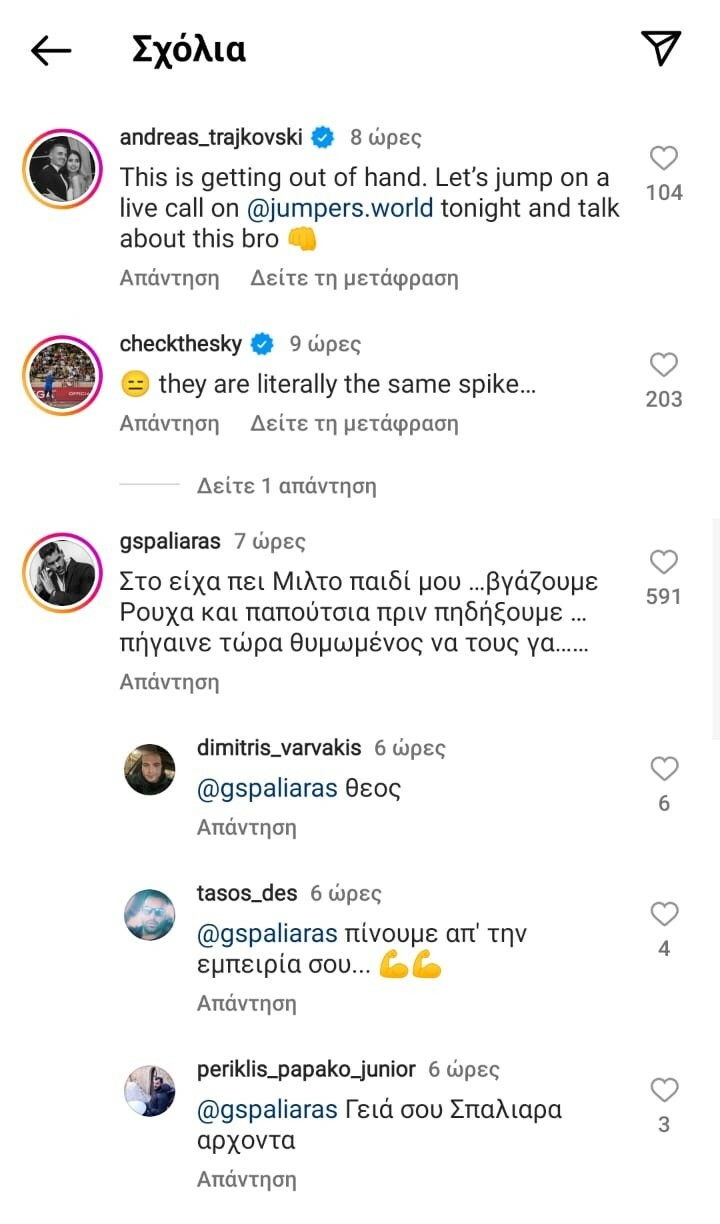View gspaliaras's profile photo
This screenshot has height=1224, width=720.
62,573
